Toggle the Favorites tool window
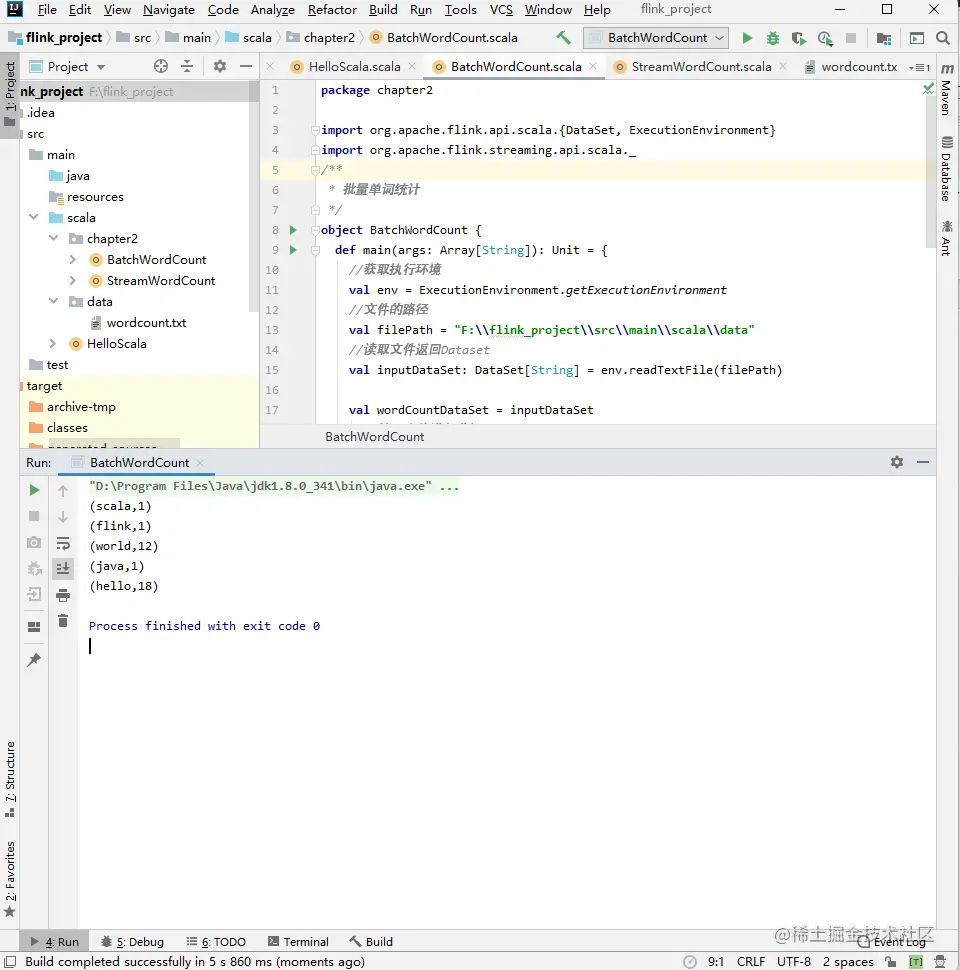Screen dimensions: 960x970 click(10, 878)
